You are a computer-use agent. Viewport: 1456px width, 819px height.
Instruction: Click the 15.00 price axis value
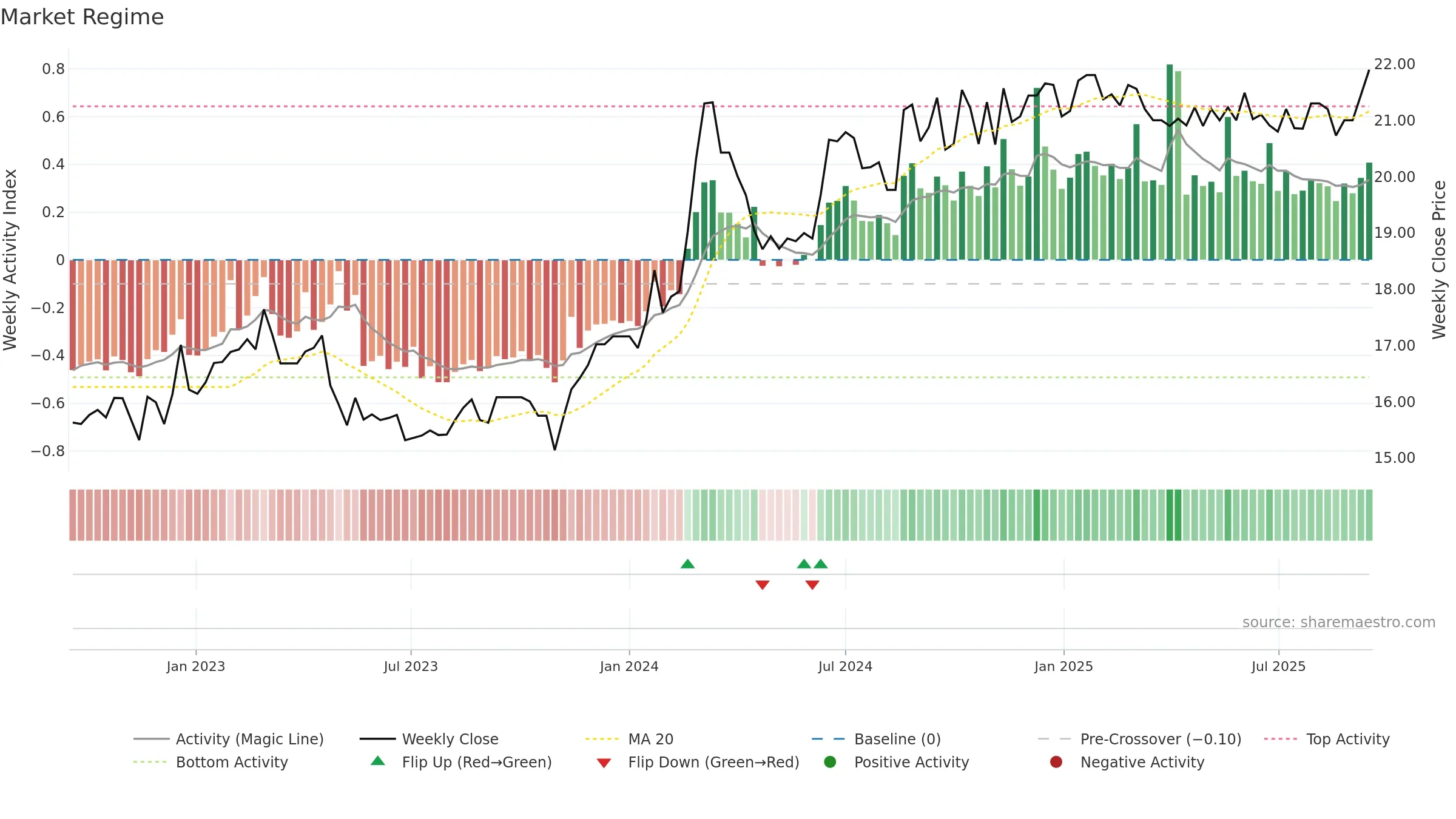[x=1395, y=458]
